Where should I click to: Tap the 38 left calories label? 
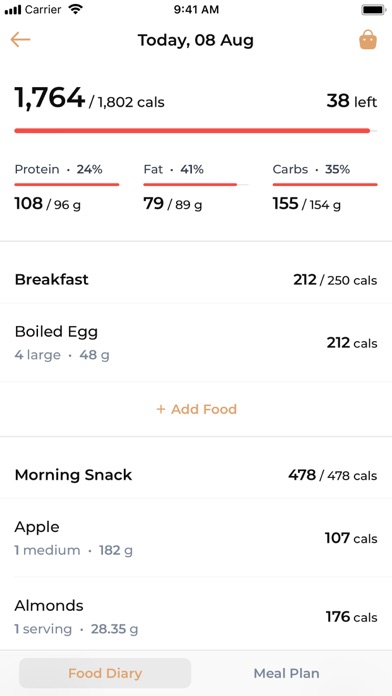point(352,102)
